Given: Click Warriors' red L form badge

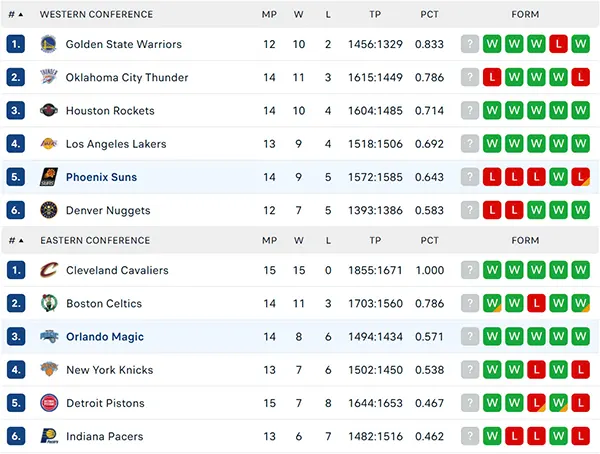Looking at the screenshot, I should 558,44.
